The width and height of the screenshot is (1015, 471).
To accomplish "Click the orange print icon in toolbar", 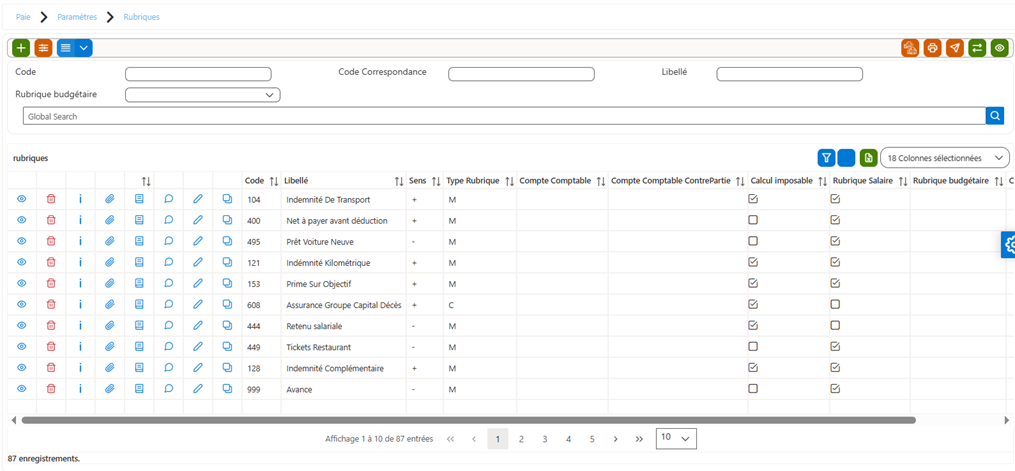I will click(x=932, y=48).
